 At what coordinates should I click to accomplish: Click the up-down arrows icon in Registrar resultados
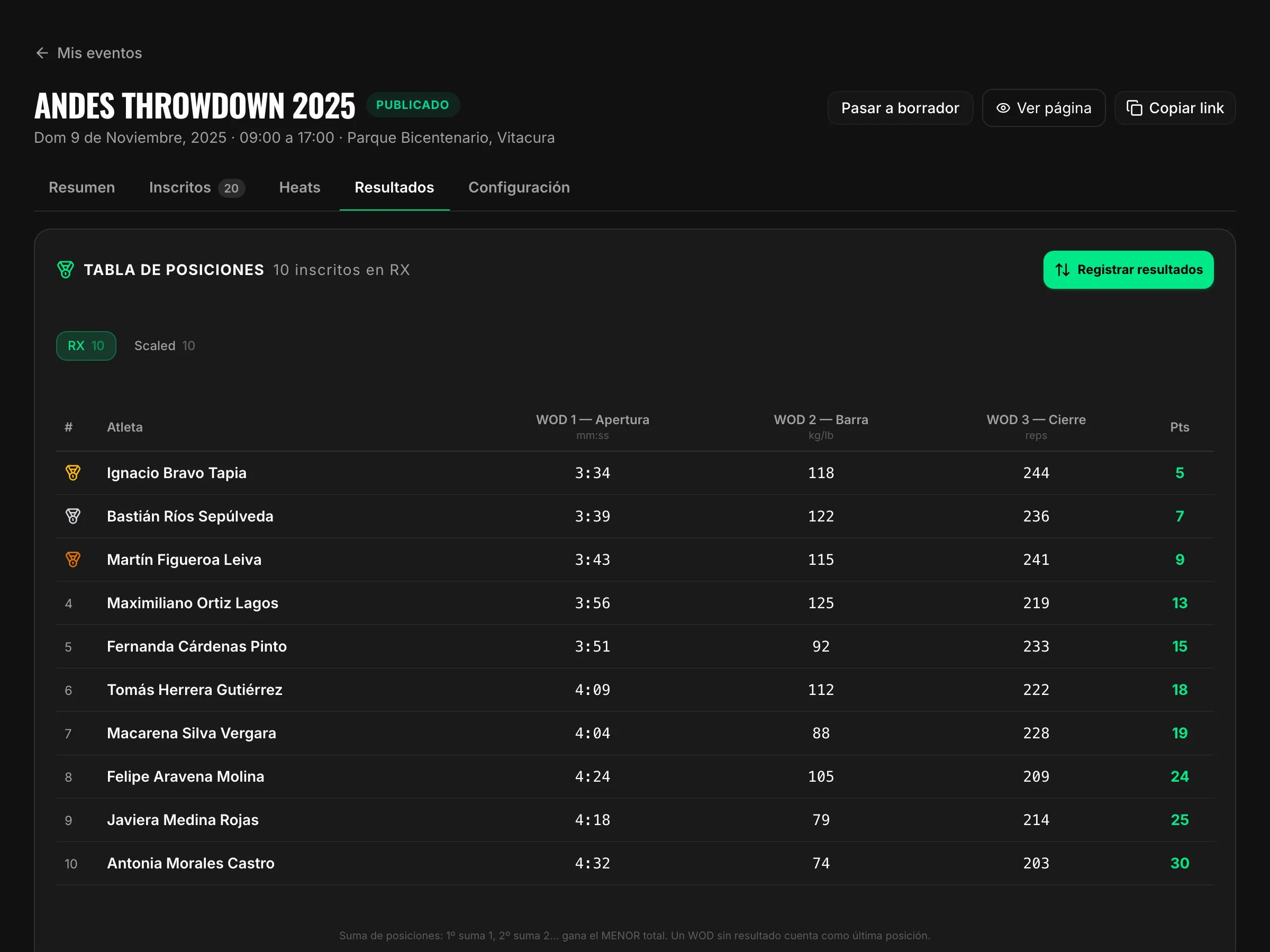[1062, 270]
